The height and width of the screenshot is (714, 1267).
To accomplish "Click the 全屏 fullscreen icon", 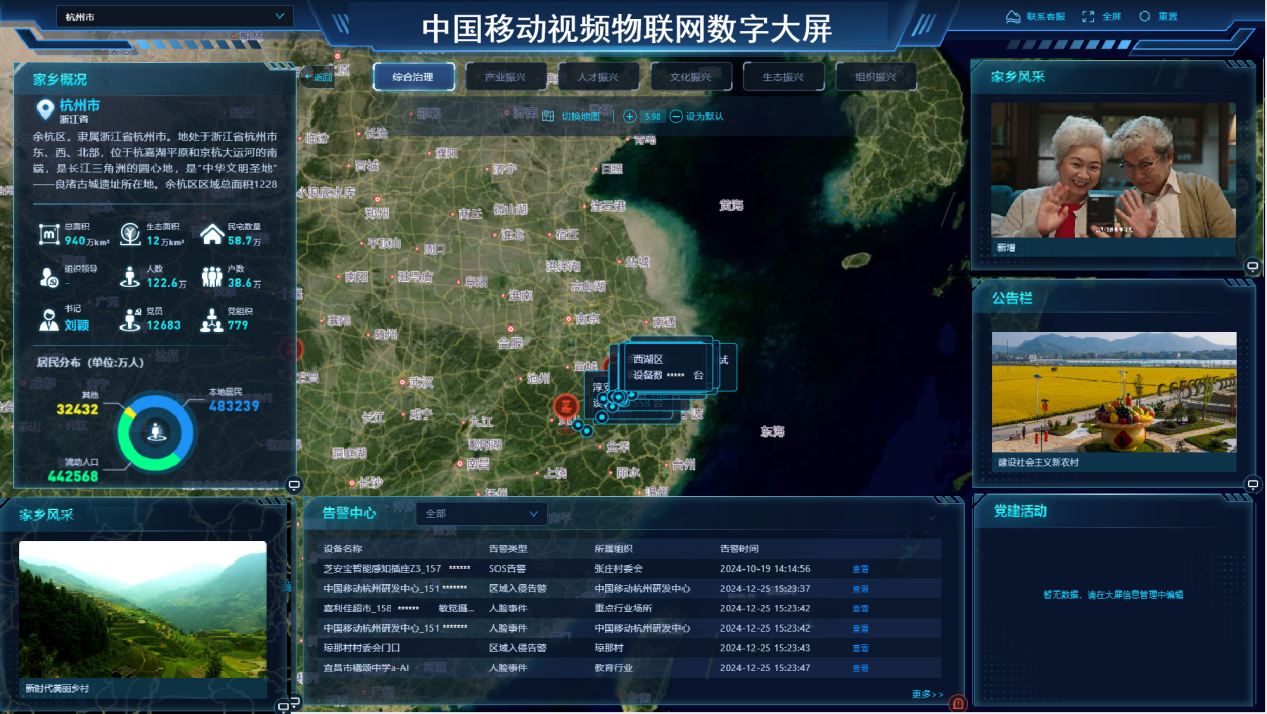I will click(x=1089, y=16).
